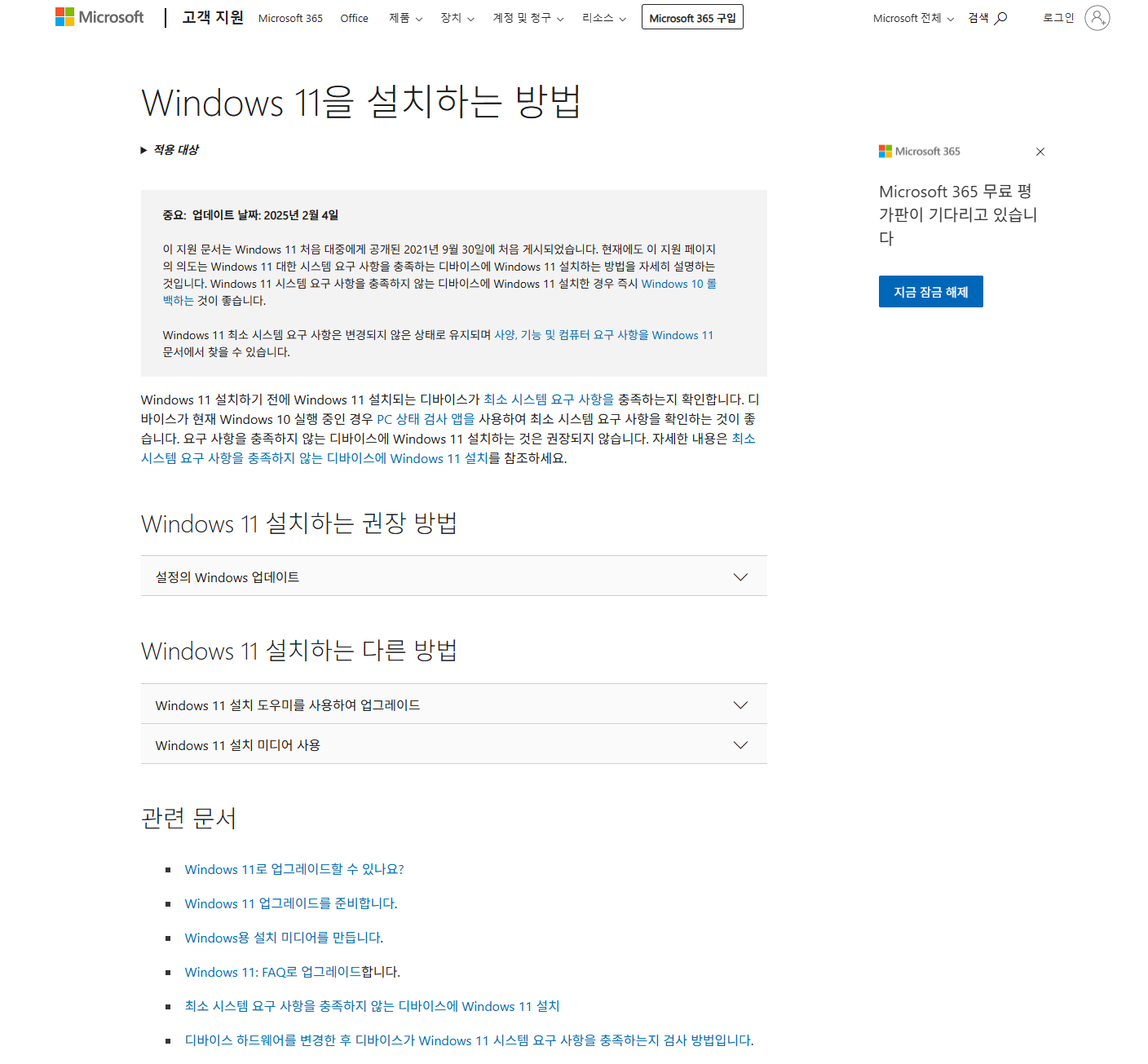Expand 설정의 Windows 업데이트 section
1148x1064 pixels.
[x=454, y=576]
